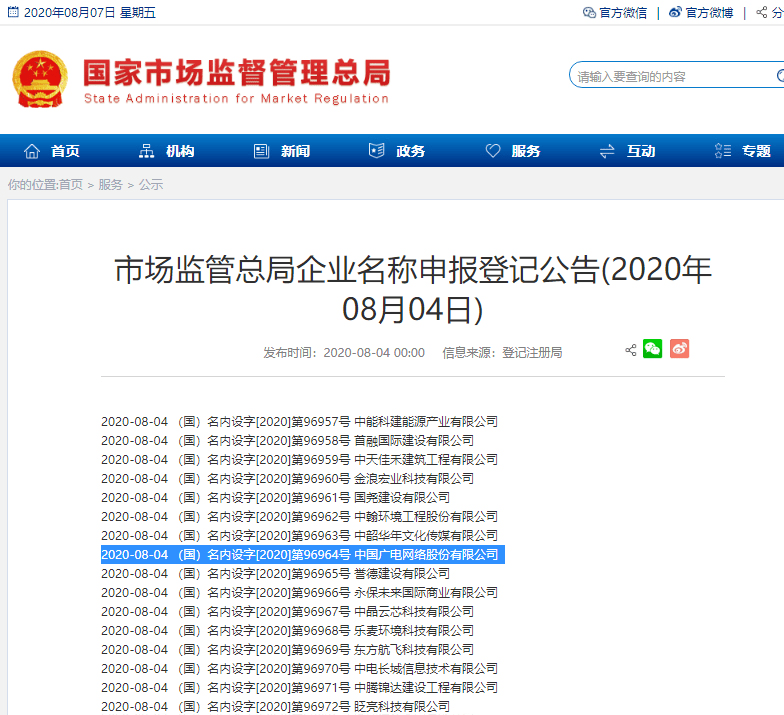Go to 公示 in the breadcrumb

pyautogui.click(x=150, y=185)
